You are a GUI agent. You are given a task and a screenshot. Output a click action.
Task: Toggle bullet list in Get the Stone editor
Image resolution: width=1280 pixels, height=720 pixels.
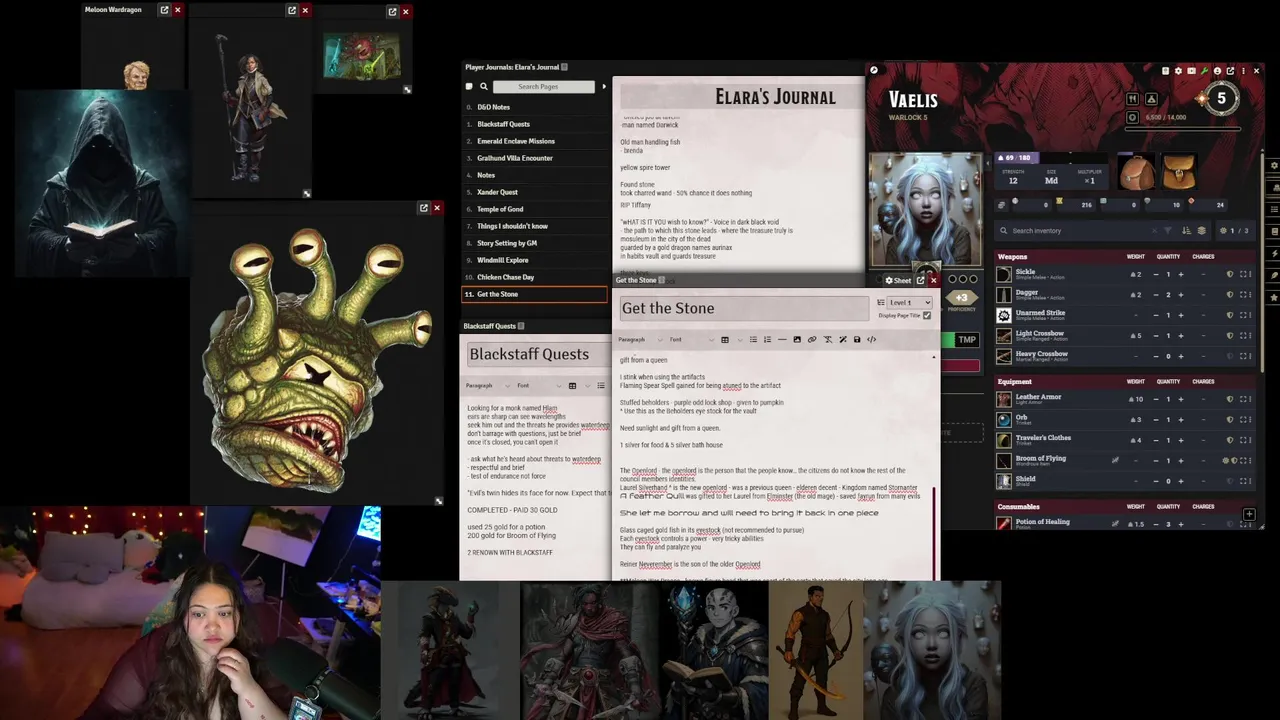point(753,339)
